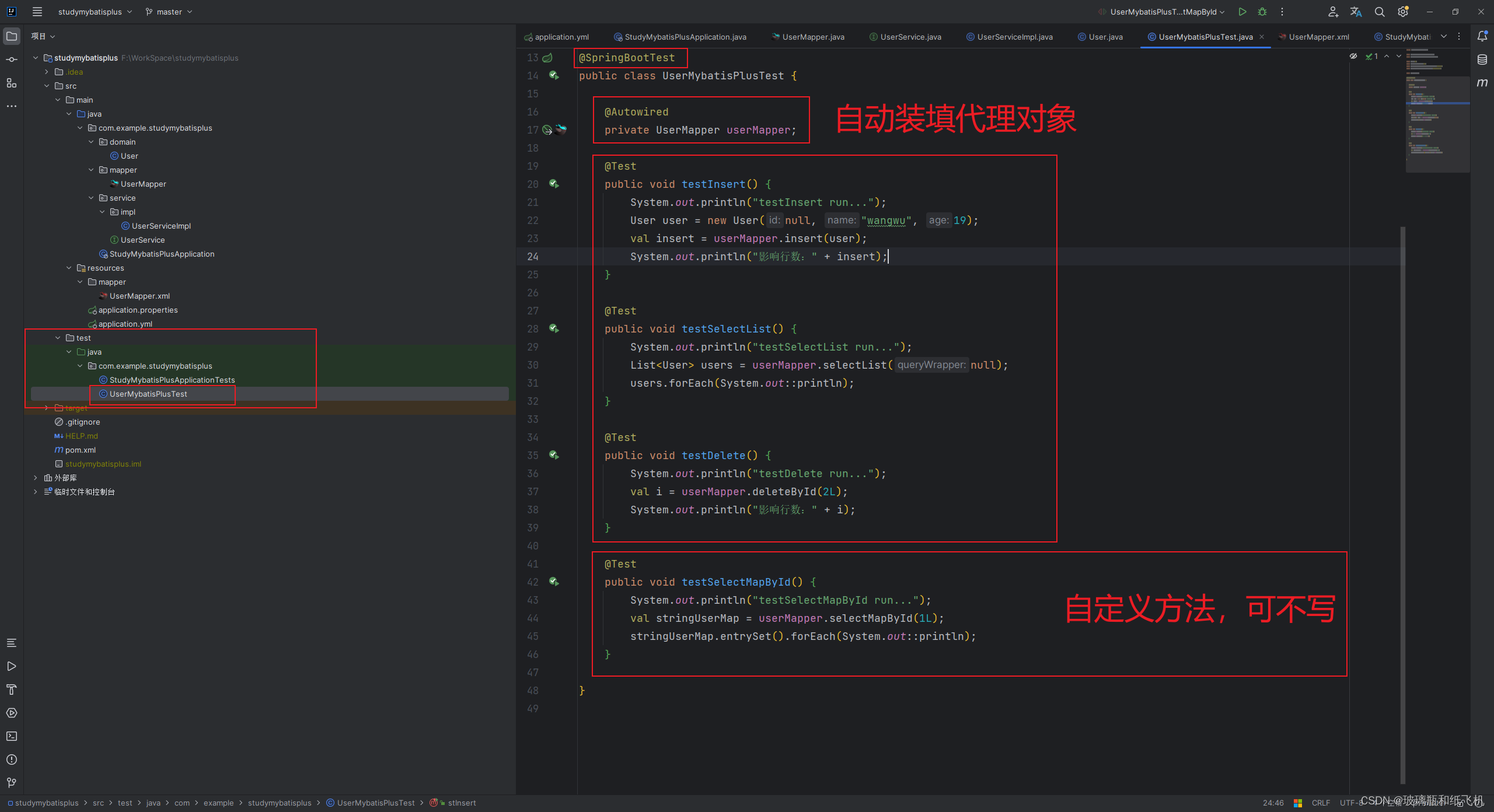Open the translation plugin icon
Screen dimensions: 1494x812
click(x=1356, y=12)
